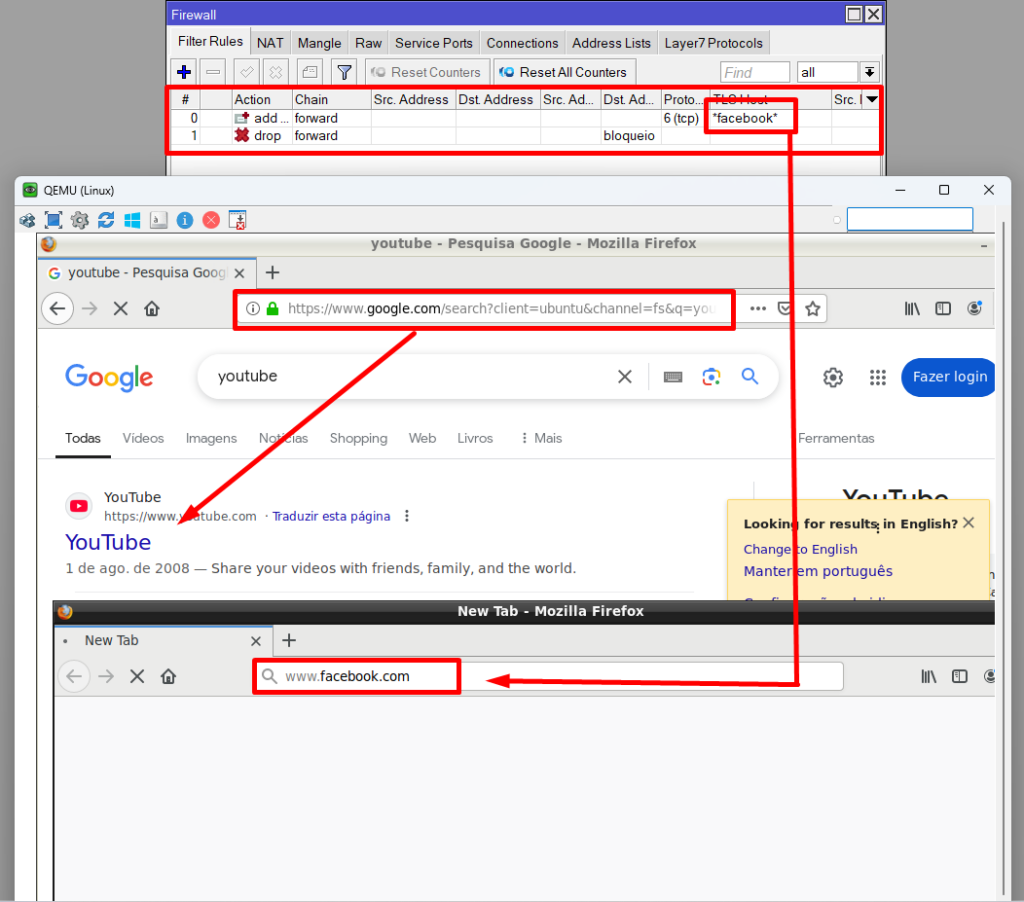
Task: Click the bookmark star icon in address bar
Action: (x=812, y=308)
